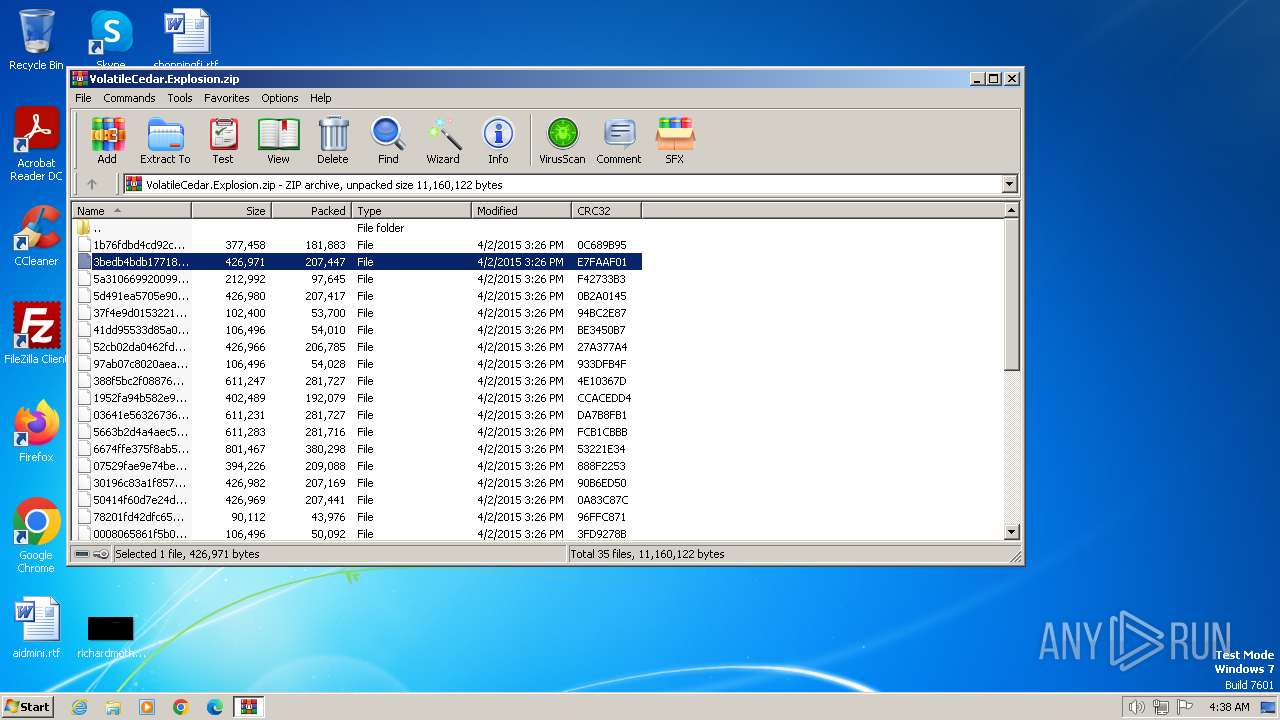This screenshot has width=1280, height=720.
Task: Open Acrobat Reader DC shortcut
Action: (36, 145)
